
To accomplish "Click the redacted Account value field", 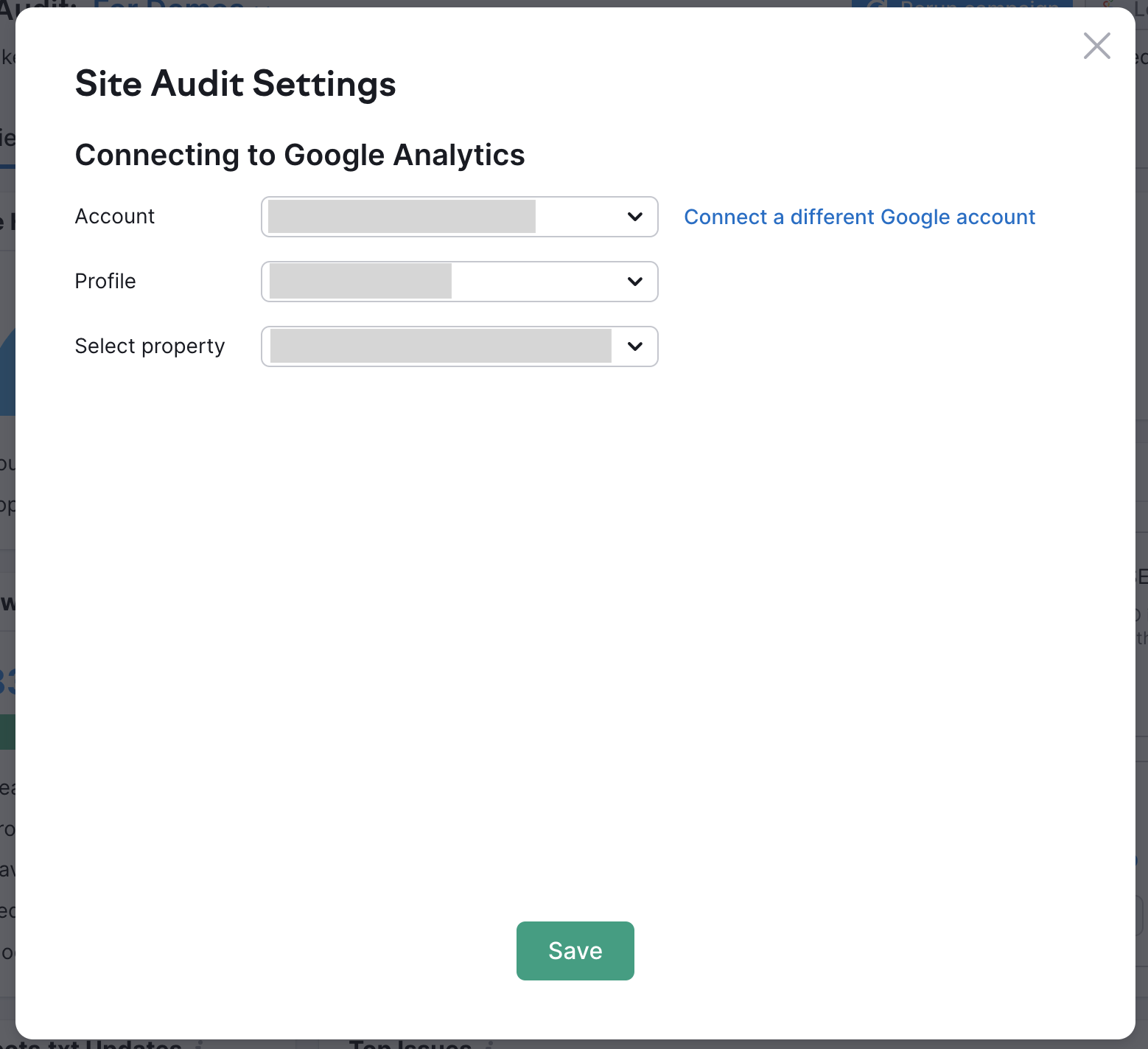I will [402, 217].
